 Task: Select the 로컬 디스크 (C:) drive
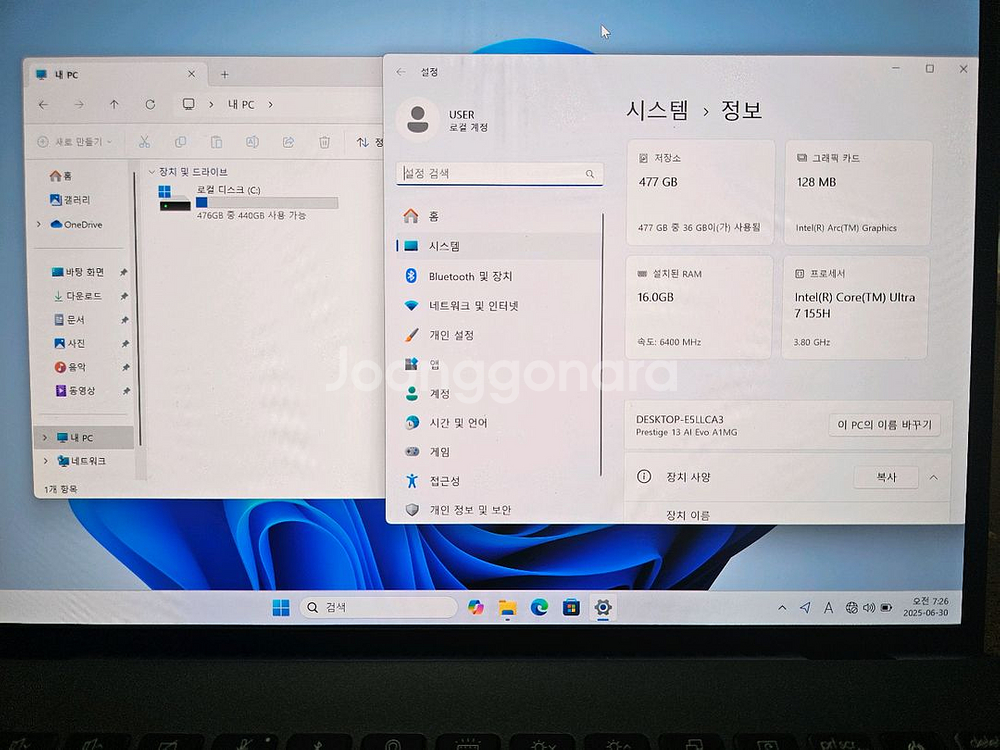coord(248,202)
